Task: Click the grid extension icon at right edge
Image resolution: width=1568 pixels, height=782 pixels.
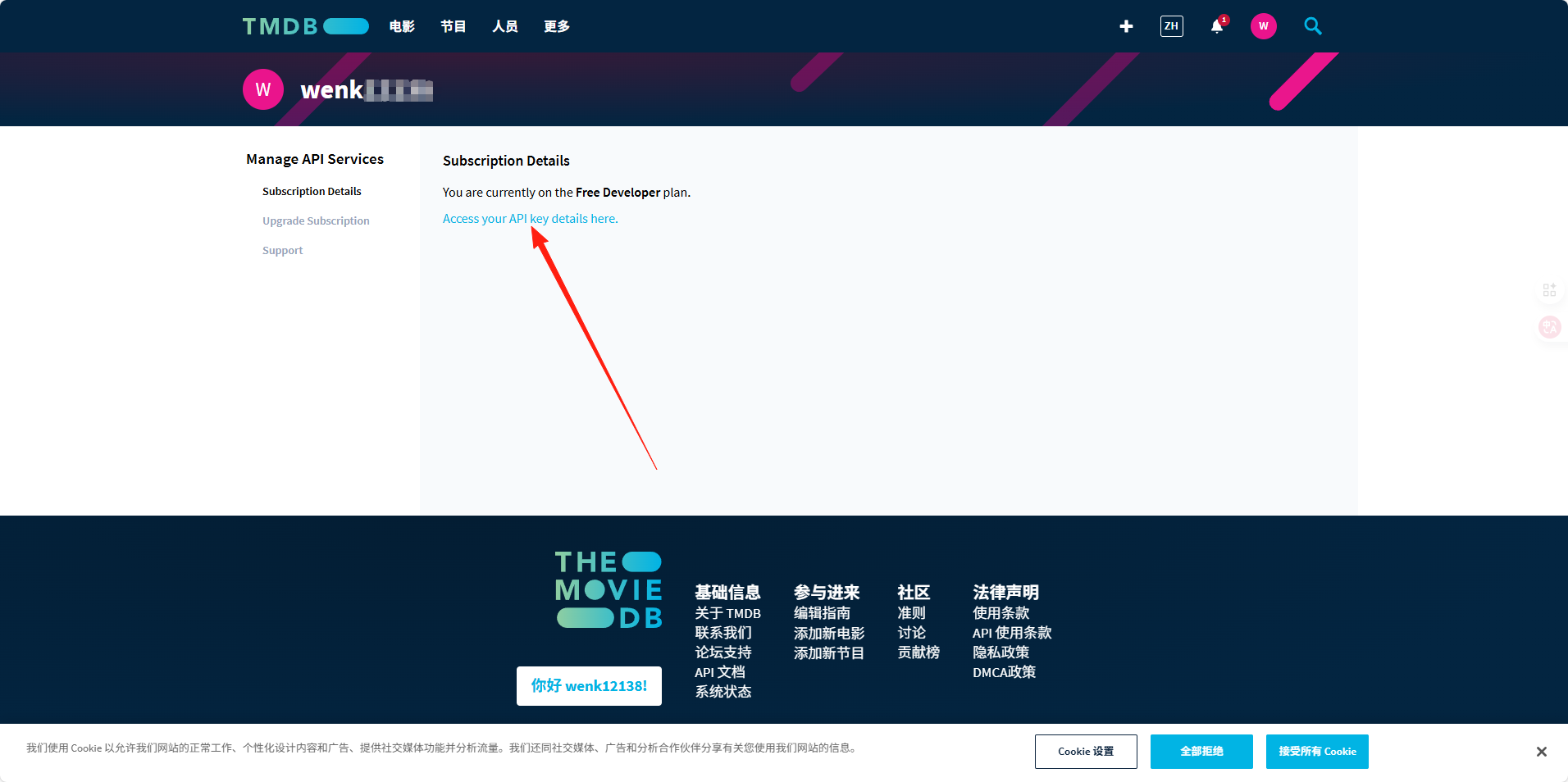Action: [1549, 289]
